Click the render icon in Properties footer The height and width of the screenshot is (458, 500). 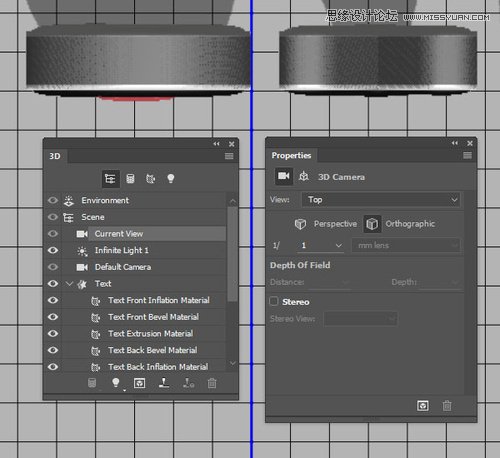click(x=423, y=406)
